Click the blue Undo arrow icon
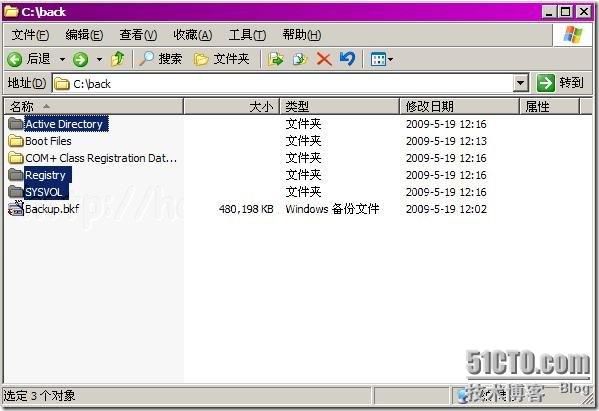The image size is (599, 411). coord(348,59)
